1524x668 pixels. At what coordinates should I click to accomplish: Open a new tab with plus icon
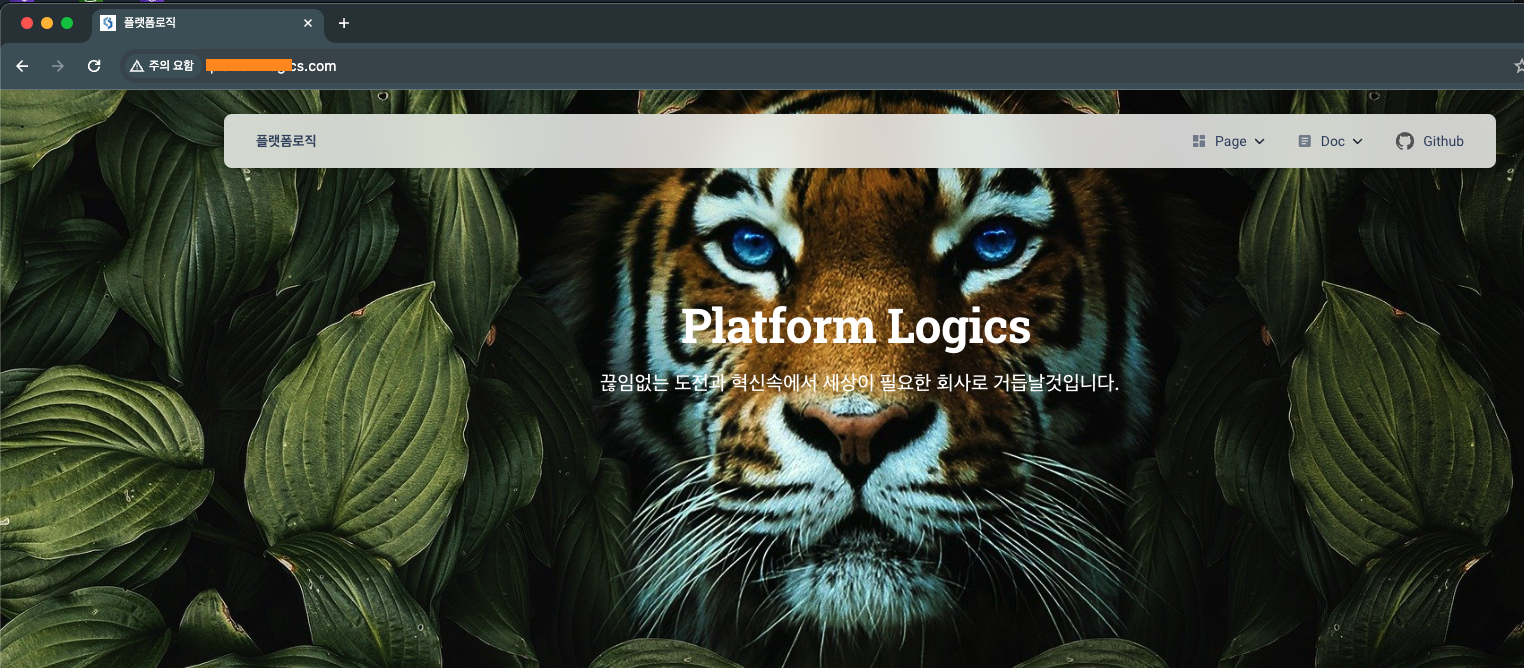pyautogui.click(x=344, y=23)
